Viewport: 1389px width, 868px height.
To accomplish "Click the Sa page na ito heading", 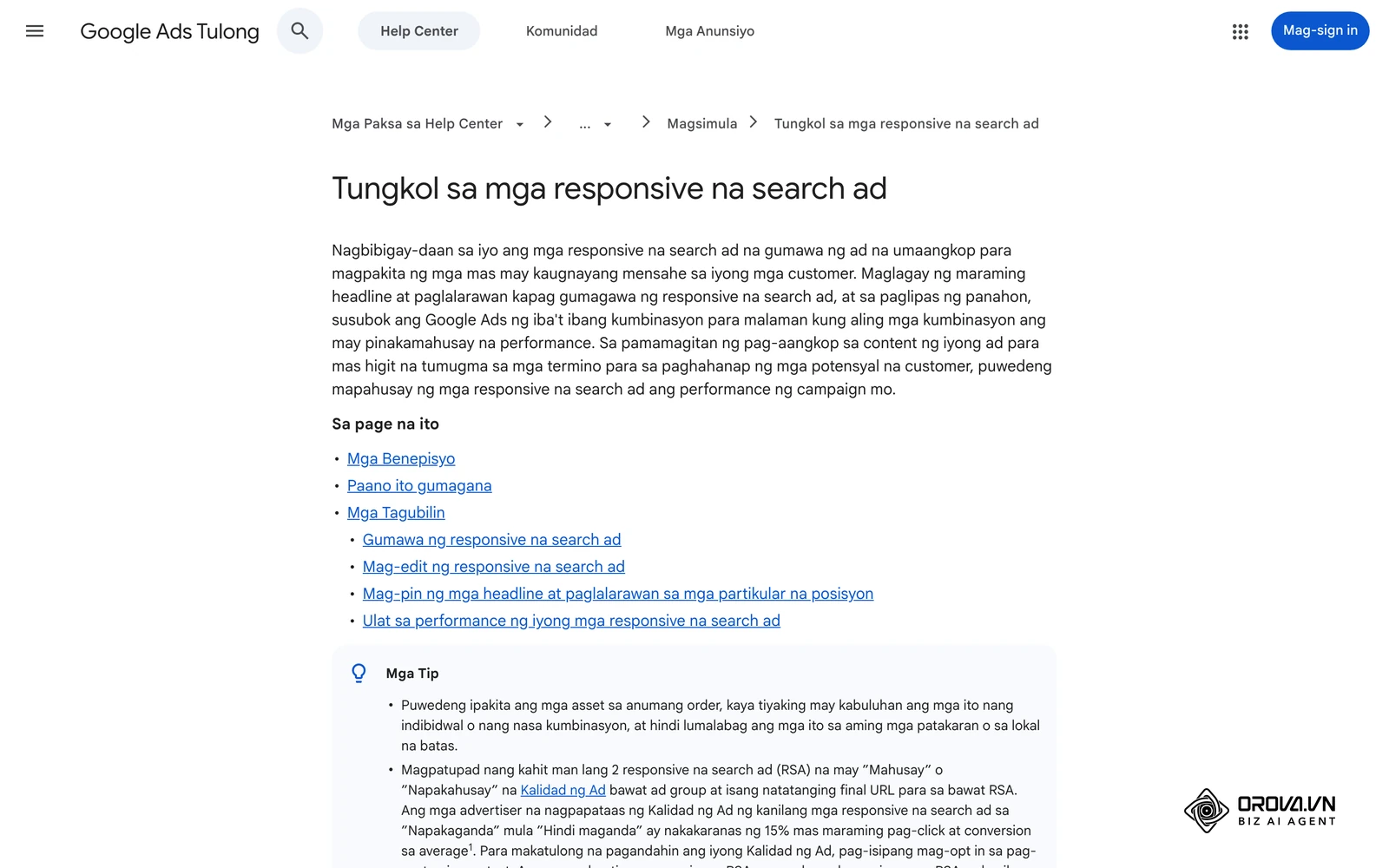I will point(385,424).
